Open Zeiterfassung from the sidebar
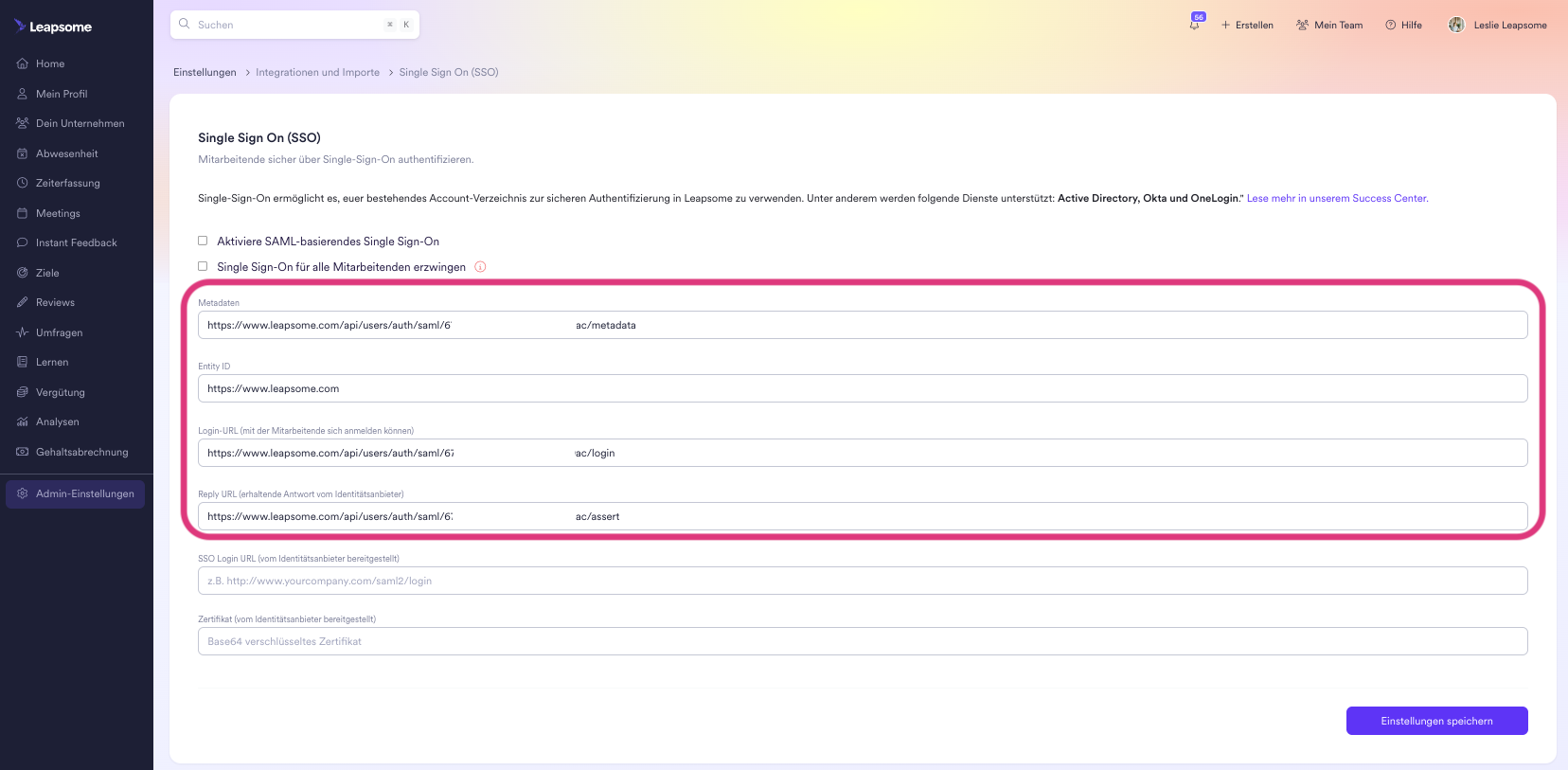 tap(67, 184)
